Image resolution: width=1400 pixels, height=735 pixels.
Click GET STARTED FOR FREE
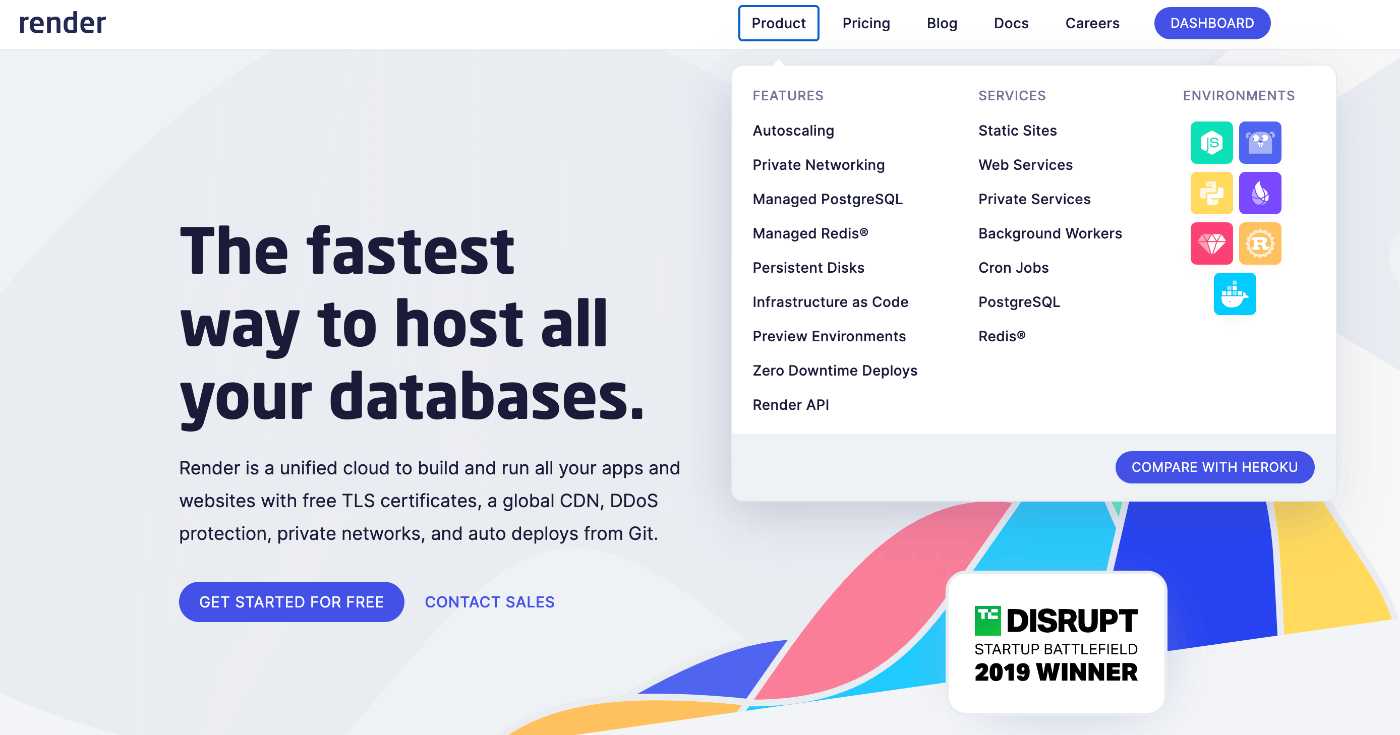pyautogui.click(x=291, y=602)
